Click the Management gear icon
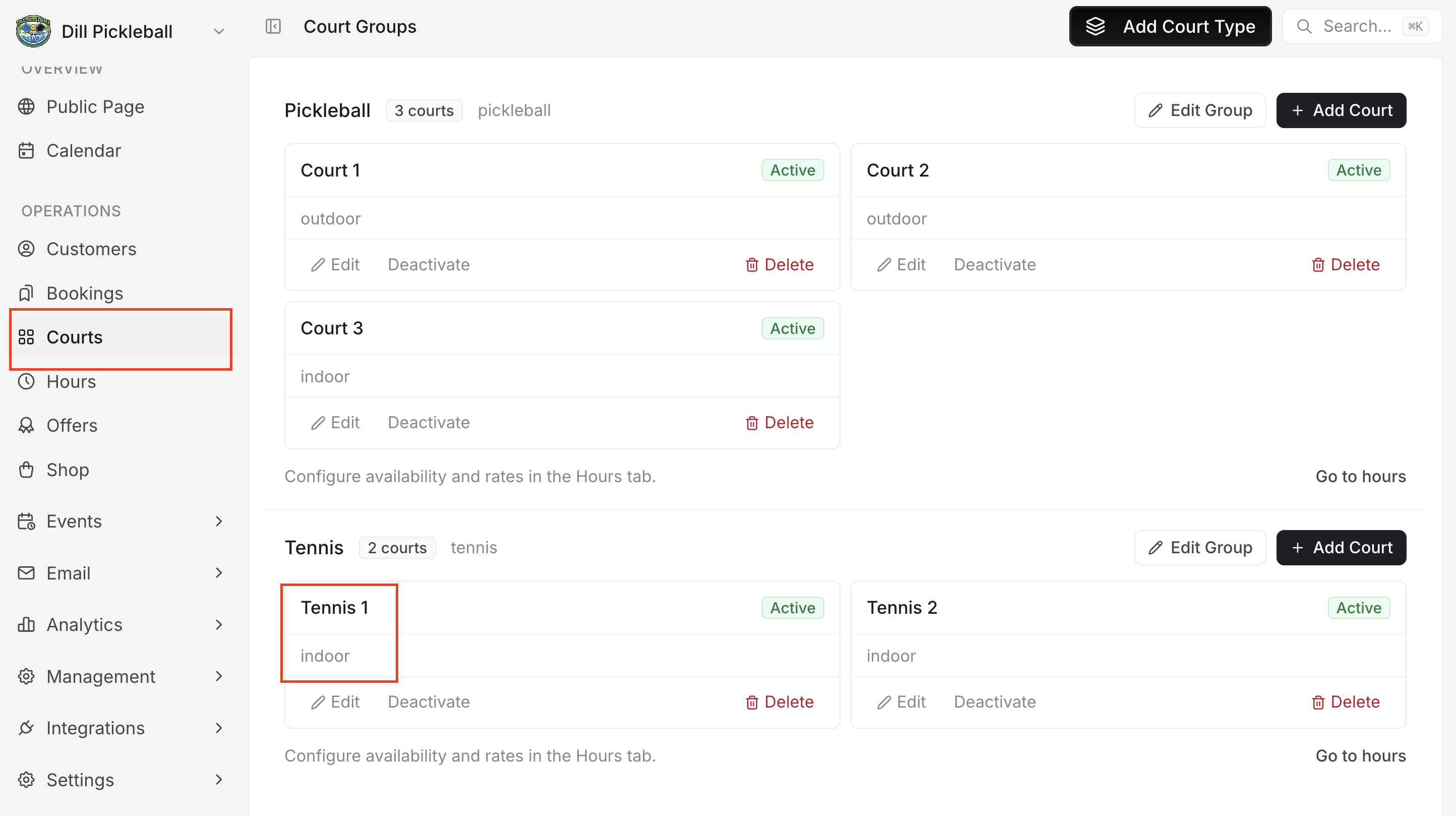The height and width of the screenshot is (816, 1456). point(26,676)
